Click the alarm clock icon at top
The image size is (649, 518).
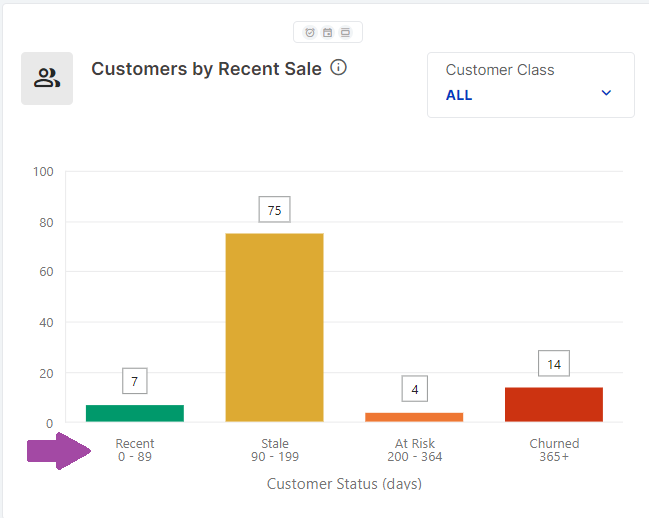coord(310,33)
